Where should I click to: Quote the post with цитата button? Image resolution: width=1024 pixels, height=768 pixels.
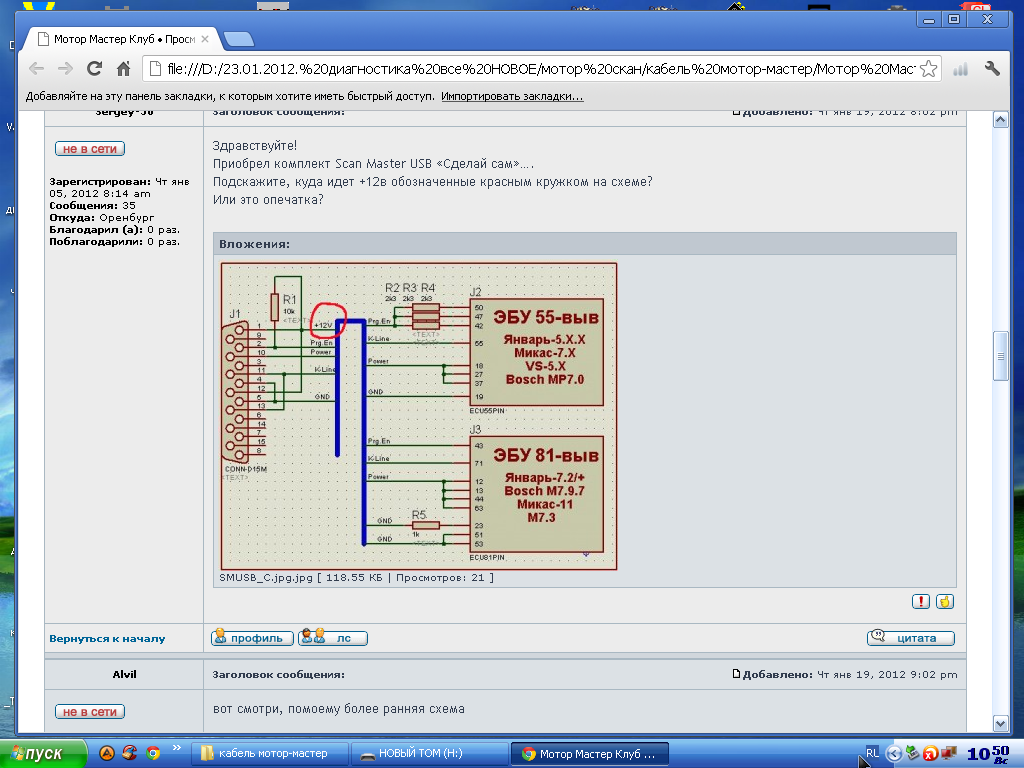(x=911, y=638)
